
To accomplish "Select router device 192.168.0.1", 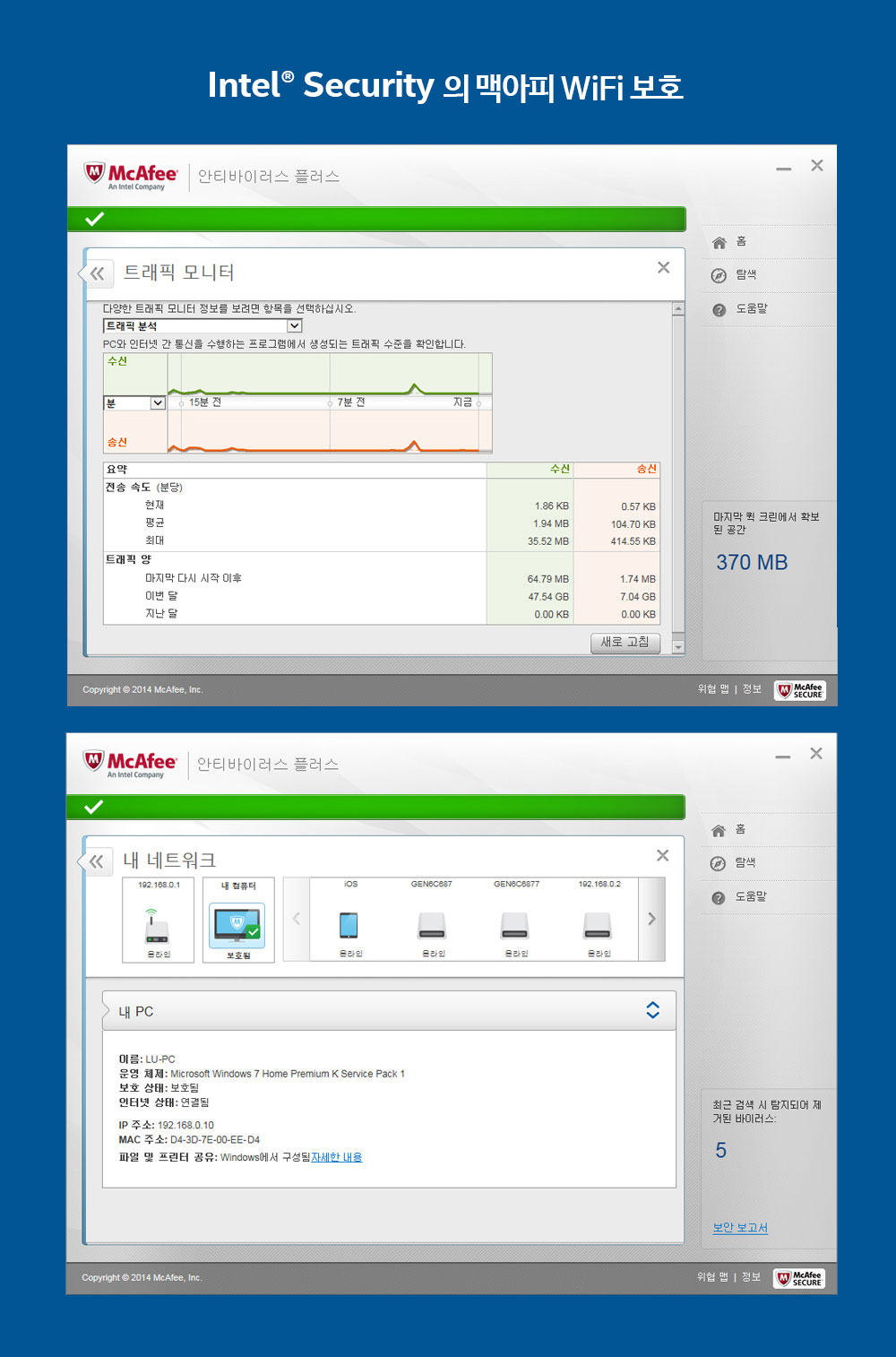I will tap(158, 920).
